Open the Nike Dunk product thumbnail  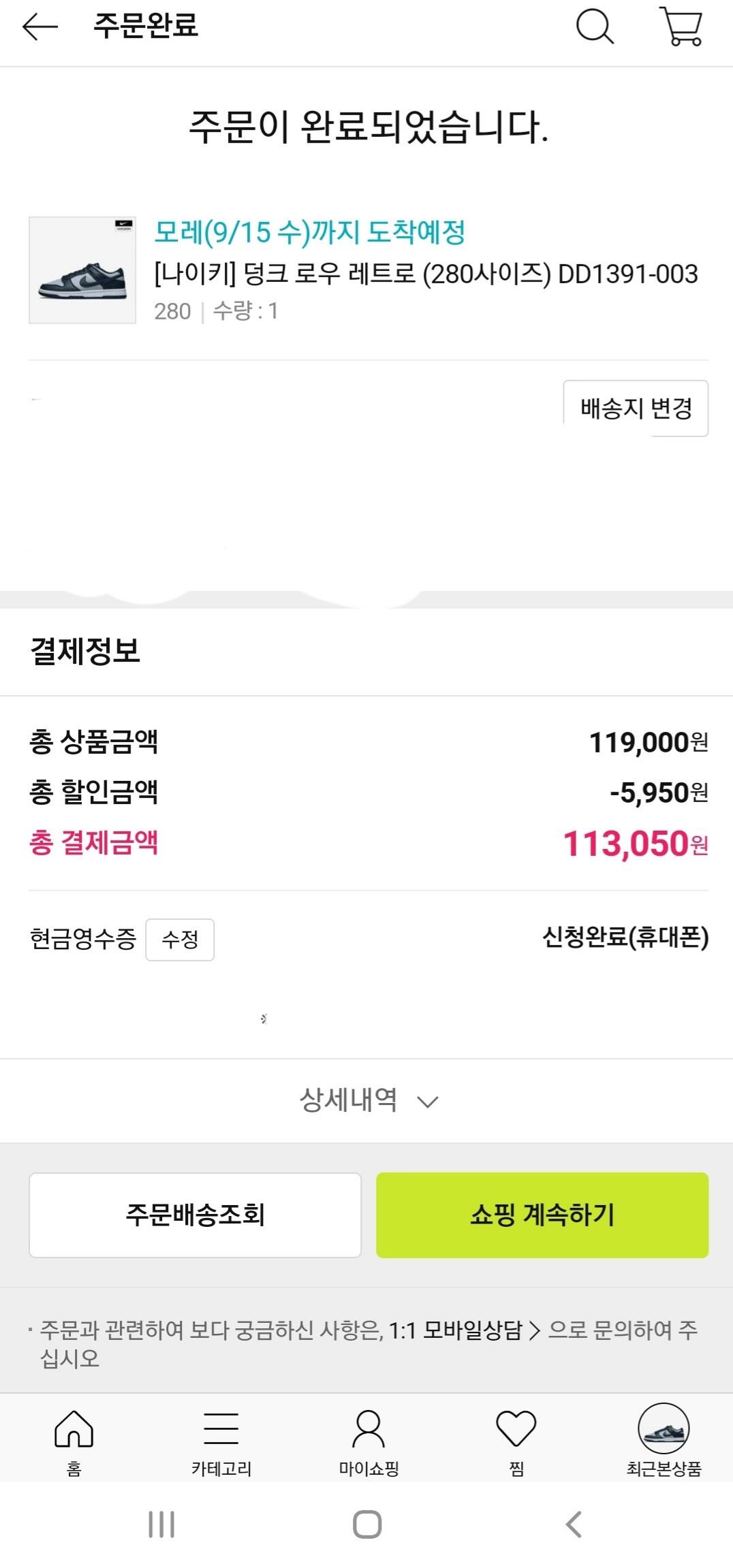(x=82, y=270)
